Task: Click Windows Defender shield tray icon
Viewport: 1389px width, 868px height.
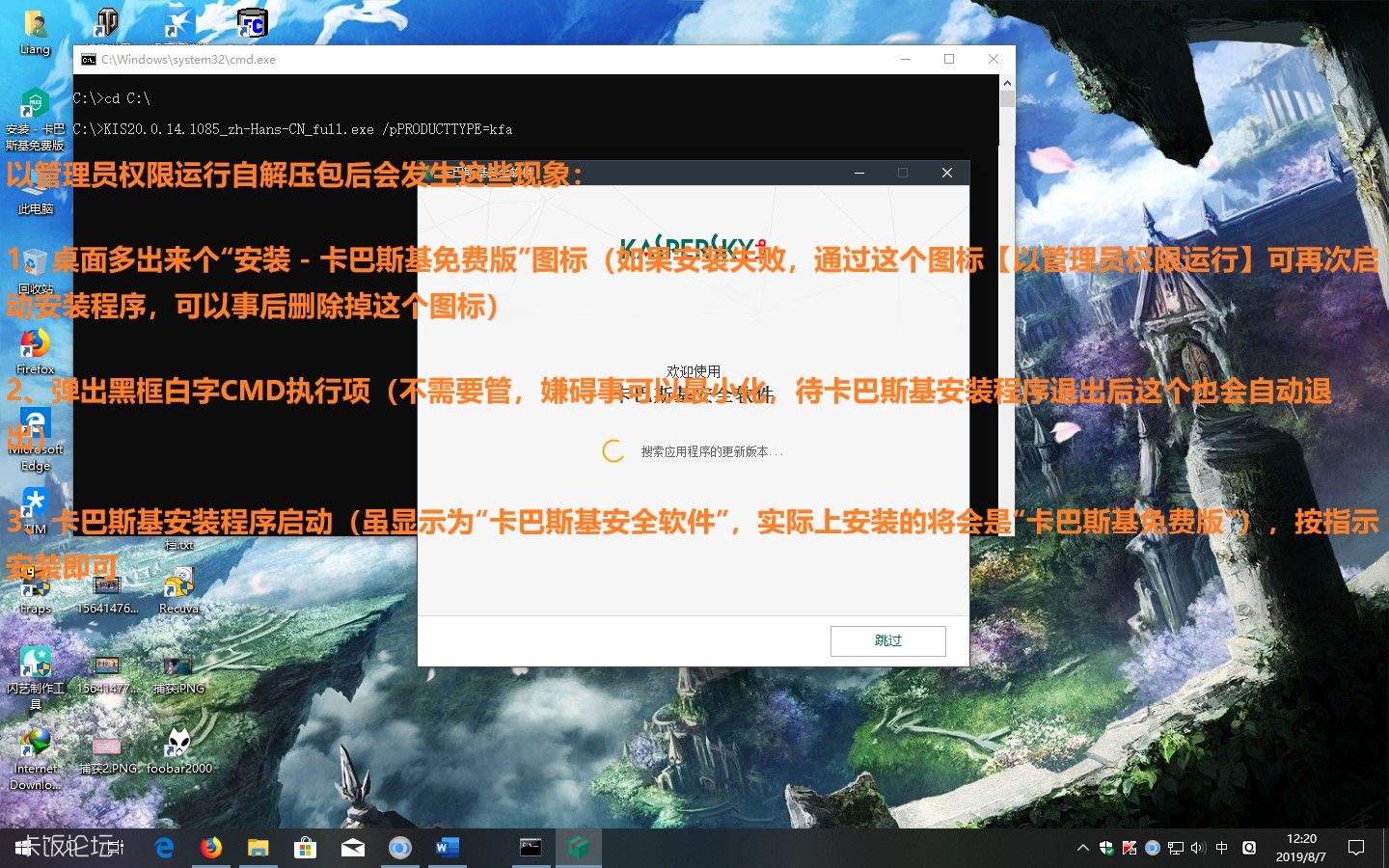Action: tap(1106, 848)
